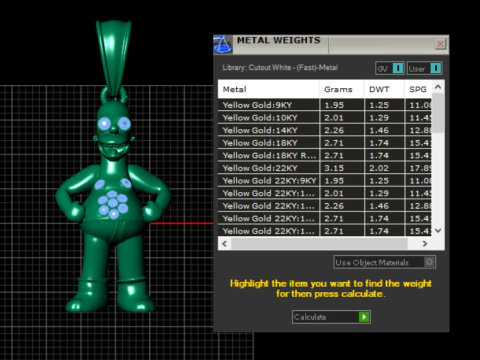Click the 2.01 grams cell for 10KY
The height and width of the screenshot is (360, 480).
tap(342, 118)
